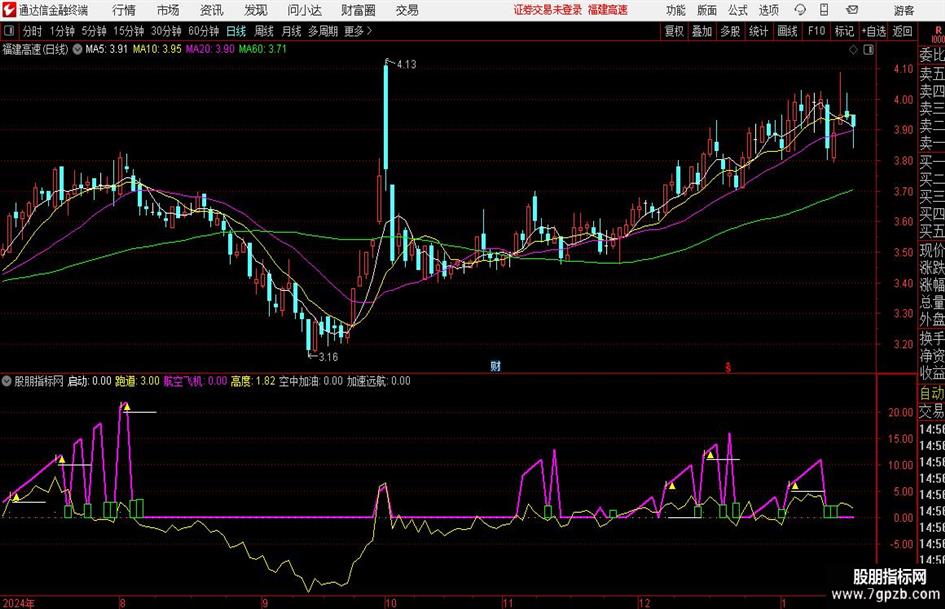Open the 财富圈 menu

click(x=358, y=10)
